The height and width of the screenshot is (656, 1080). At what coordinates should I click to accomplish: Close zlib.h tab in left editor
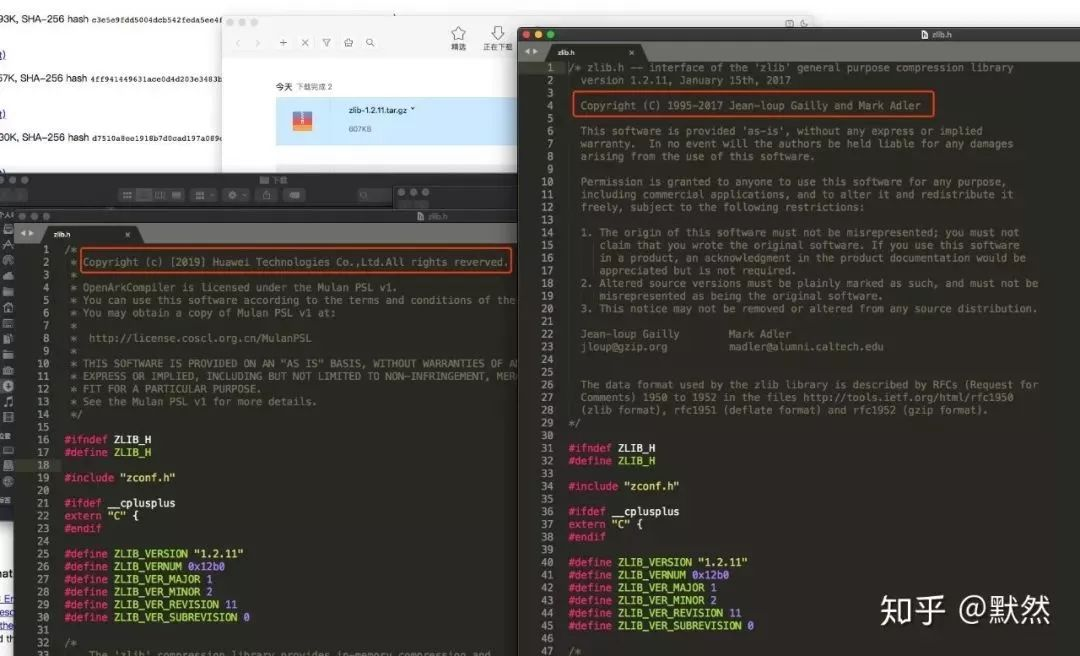click(127, 235)
